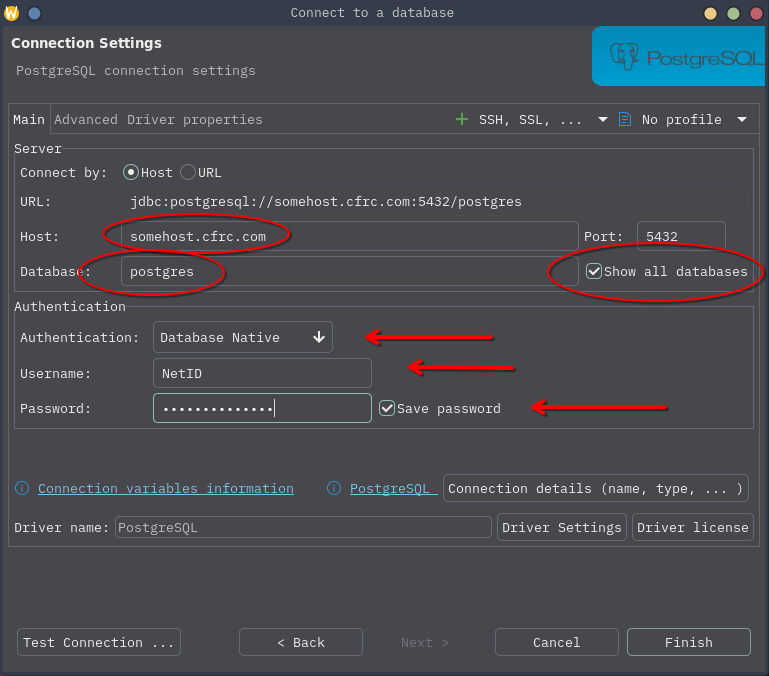
Task: Switch to the Advanced tab
Action: (x=86, y=119)
